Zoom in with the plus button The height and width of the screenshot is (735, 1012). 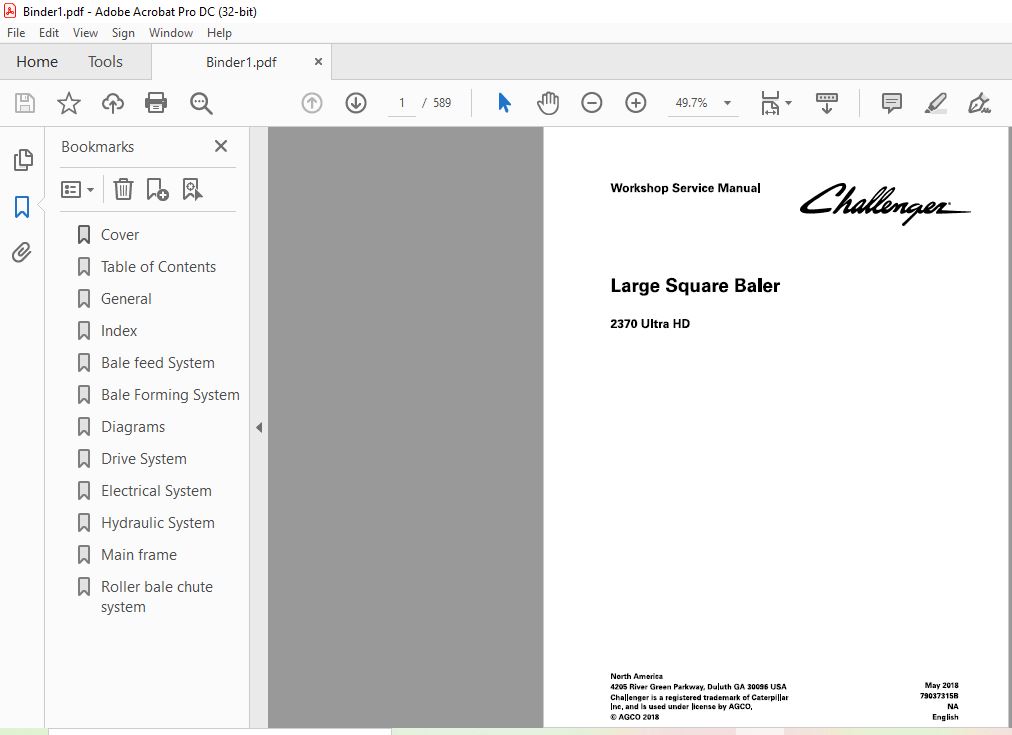[636, 103]
